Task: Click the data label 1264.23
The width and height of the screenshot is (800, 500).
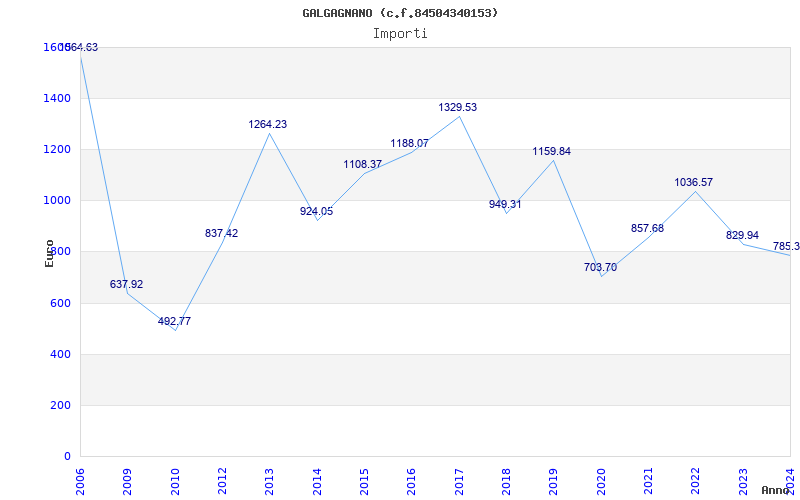Action: coord(268,124)
